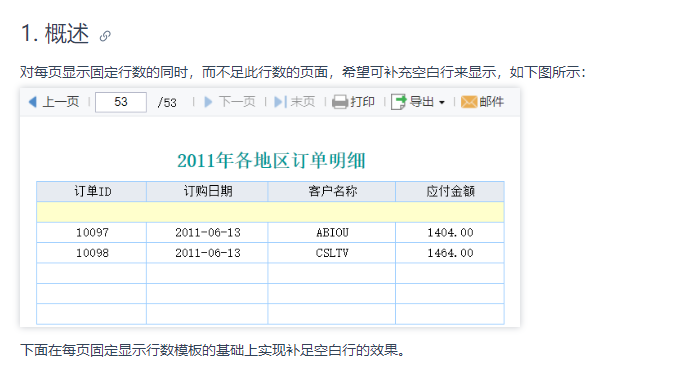Viewport: 691px width, 368px height.
Task: Click the /53 total pages text
Action: pos(167,103)
